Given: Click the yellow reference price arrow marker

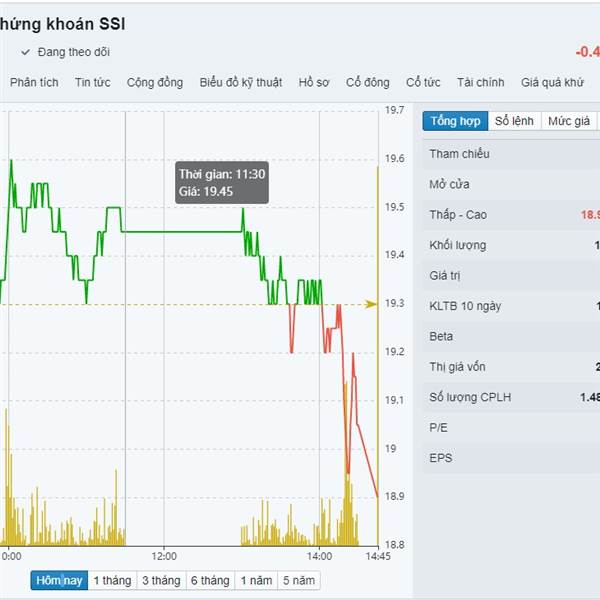Looking at the screenshot, I should [370, 304].
